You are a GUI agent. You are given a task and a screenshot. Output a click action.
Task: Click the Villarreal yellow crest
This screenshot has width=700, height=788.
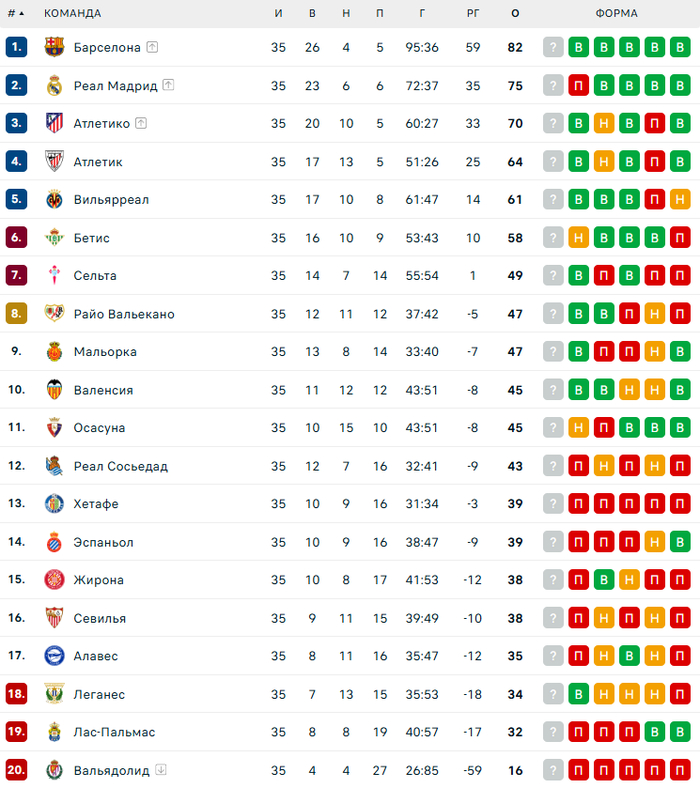[x=54, y=200]
